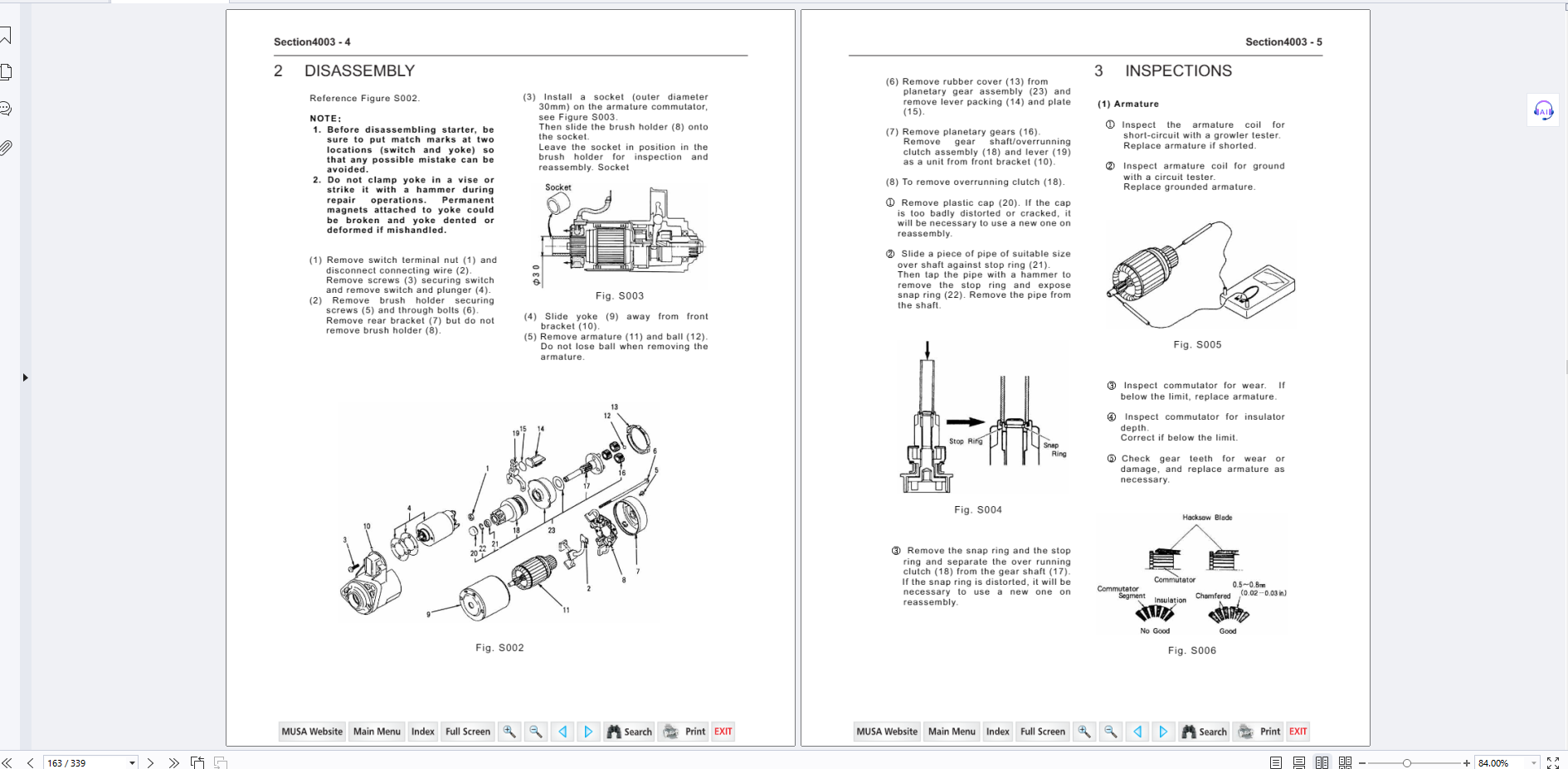Open Index on right page
Screen dimensions: 1568x769
[x=997, y=732]
